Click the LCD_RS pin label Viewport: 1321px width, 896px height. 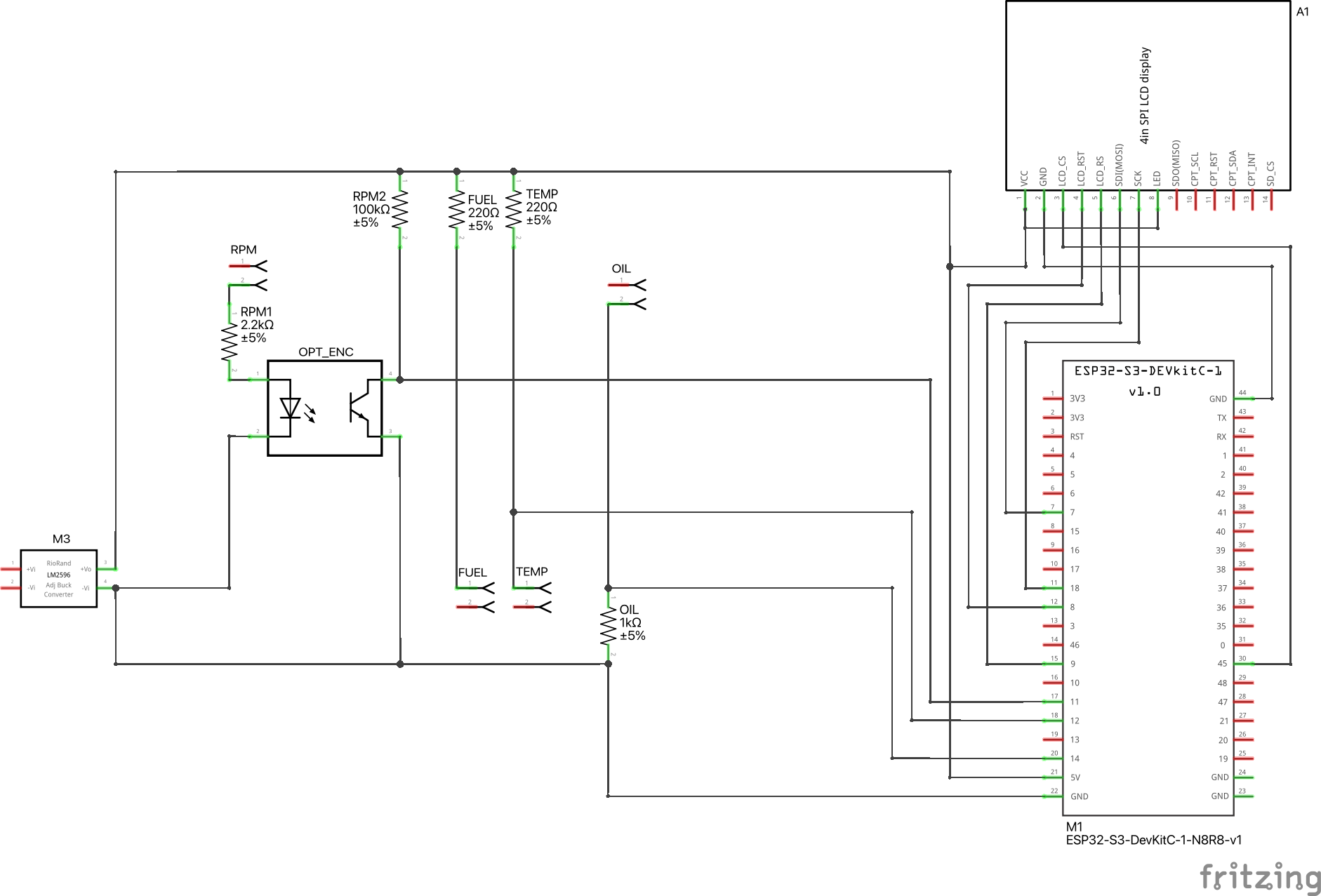pos(1100,171)
